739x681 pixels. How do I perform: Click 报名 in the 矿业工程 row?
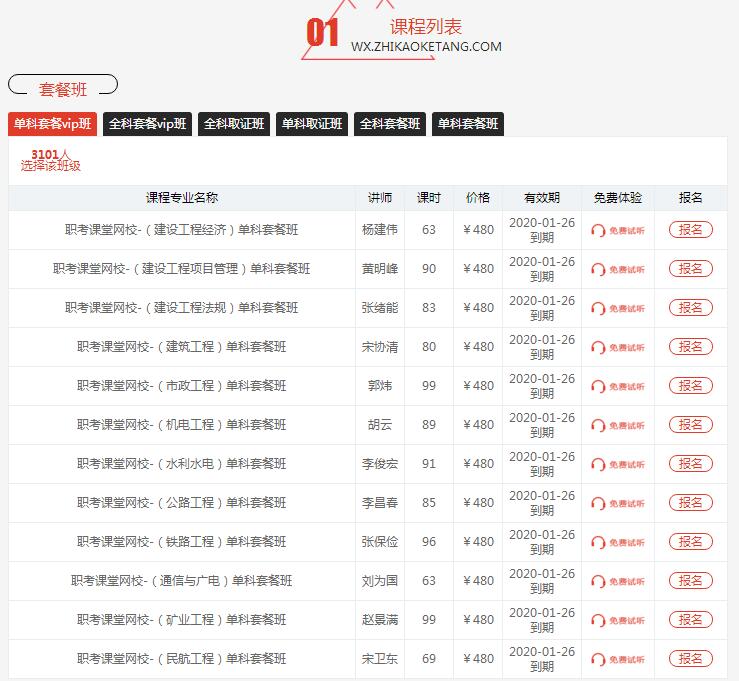click(x=690, y=620)
